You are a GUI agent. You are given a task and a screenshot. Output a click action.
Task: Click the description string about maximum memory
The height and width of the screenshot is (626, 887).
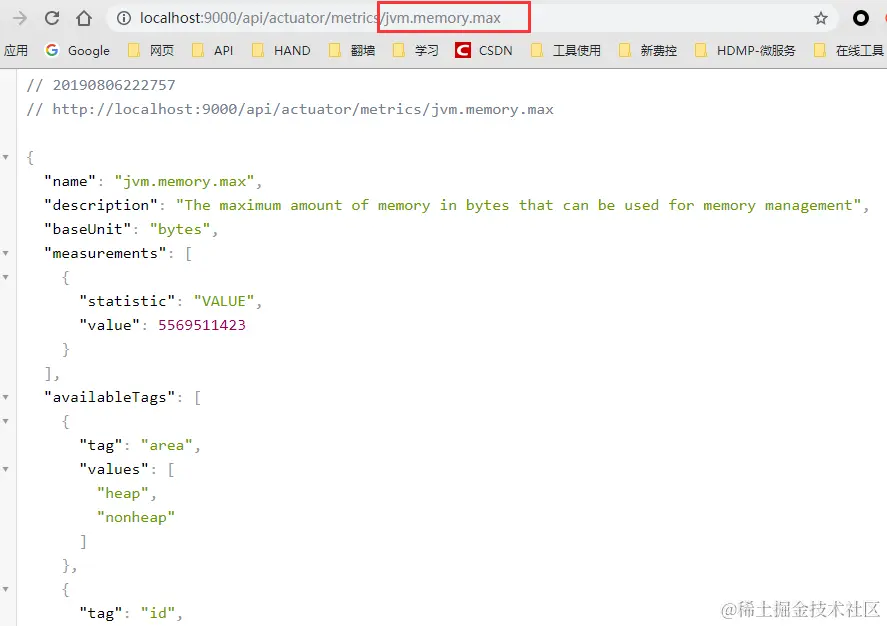pyautogui.click(x=519, y=205)
